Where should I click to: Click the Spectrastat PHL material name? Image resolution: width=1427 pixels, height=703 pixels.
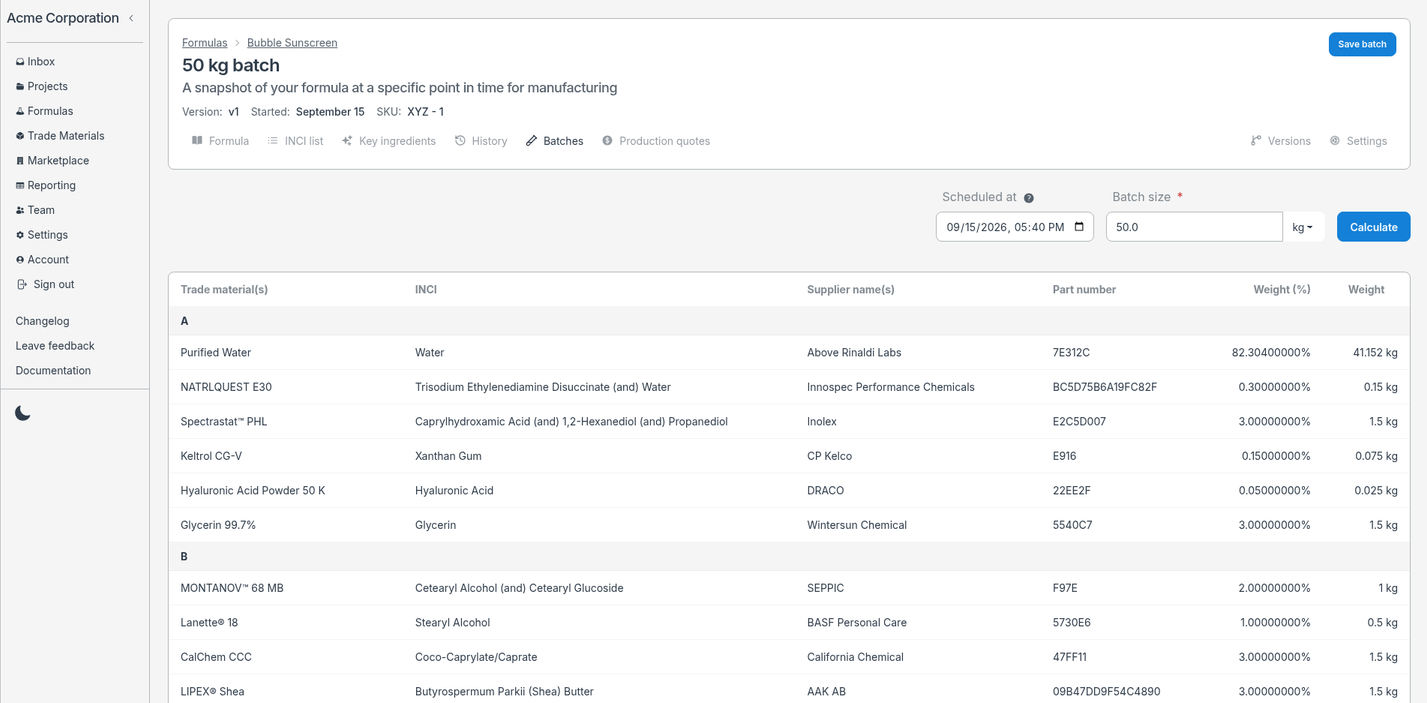[224, 422]
